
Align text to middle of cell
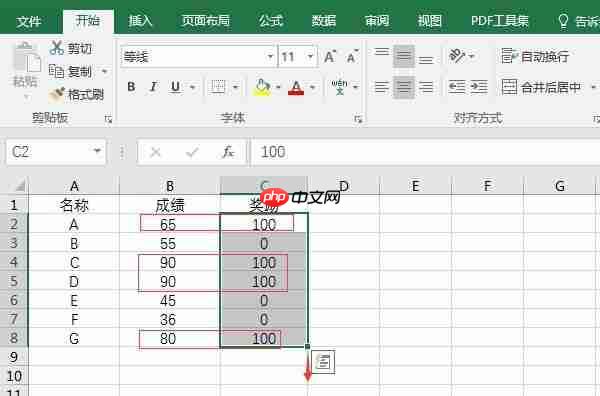click(404, 56)
